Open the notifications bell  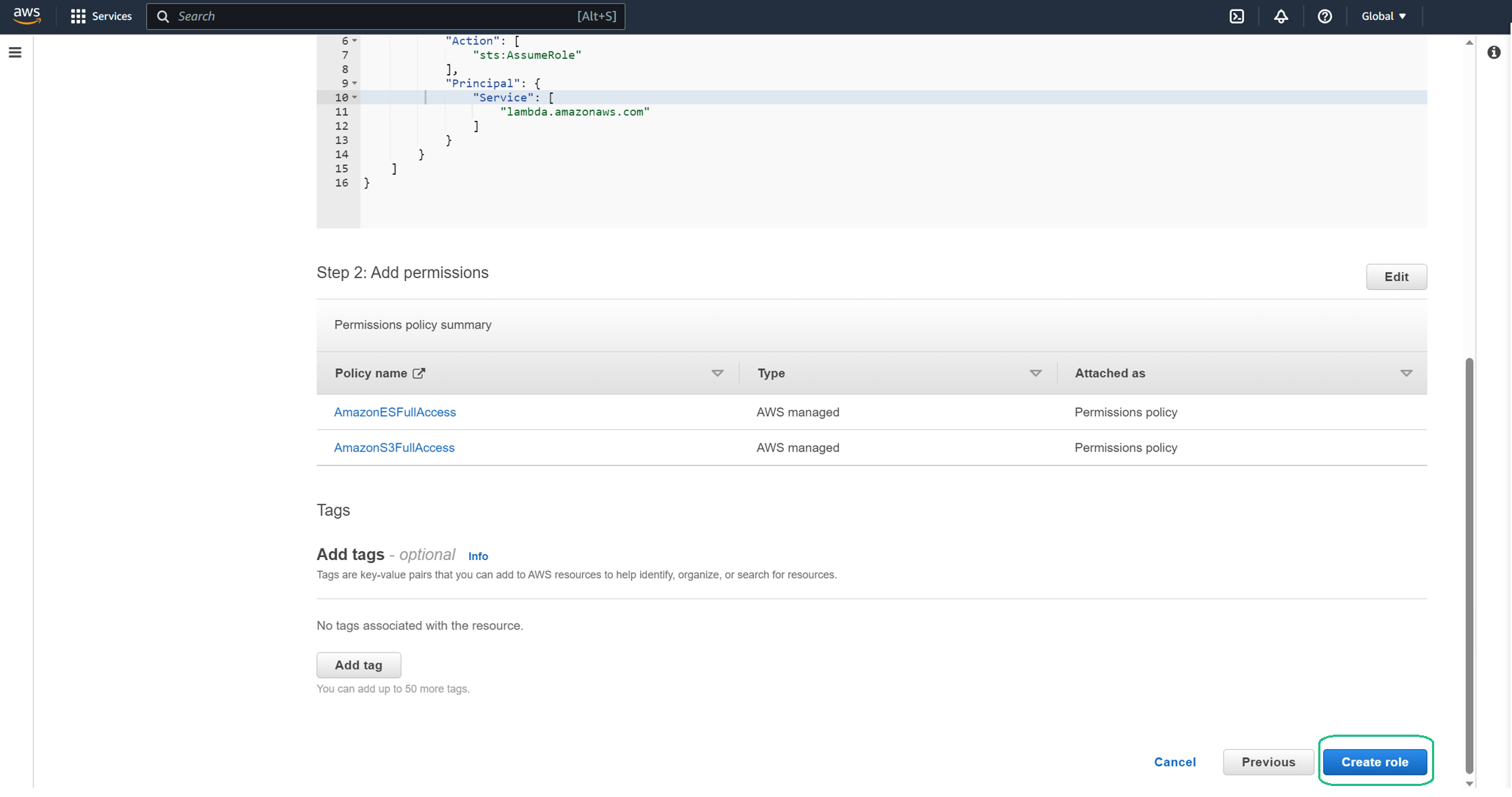(x=1281, y=16)
